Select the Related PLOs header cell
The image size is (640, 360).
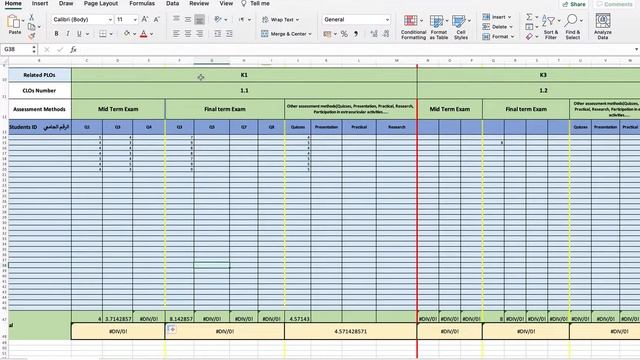click(x=40, y=75)
